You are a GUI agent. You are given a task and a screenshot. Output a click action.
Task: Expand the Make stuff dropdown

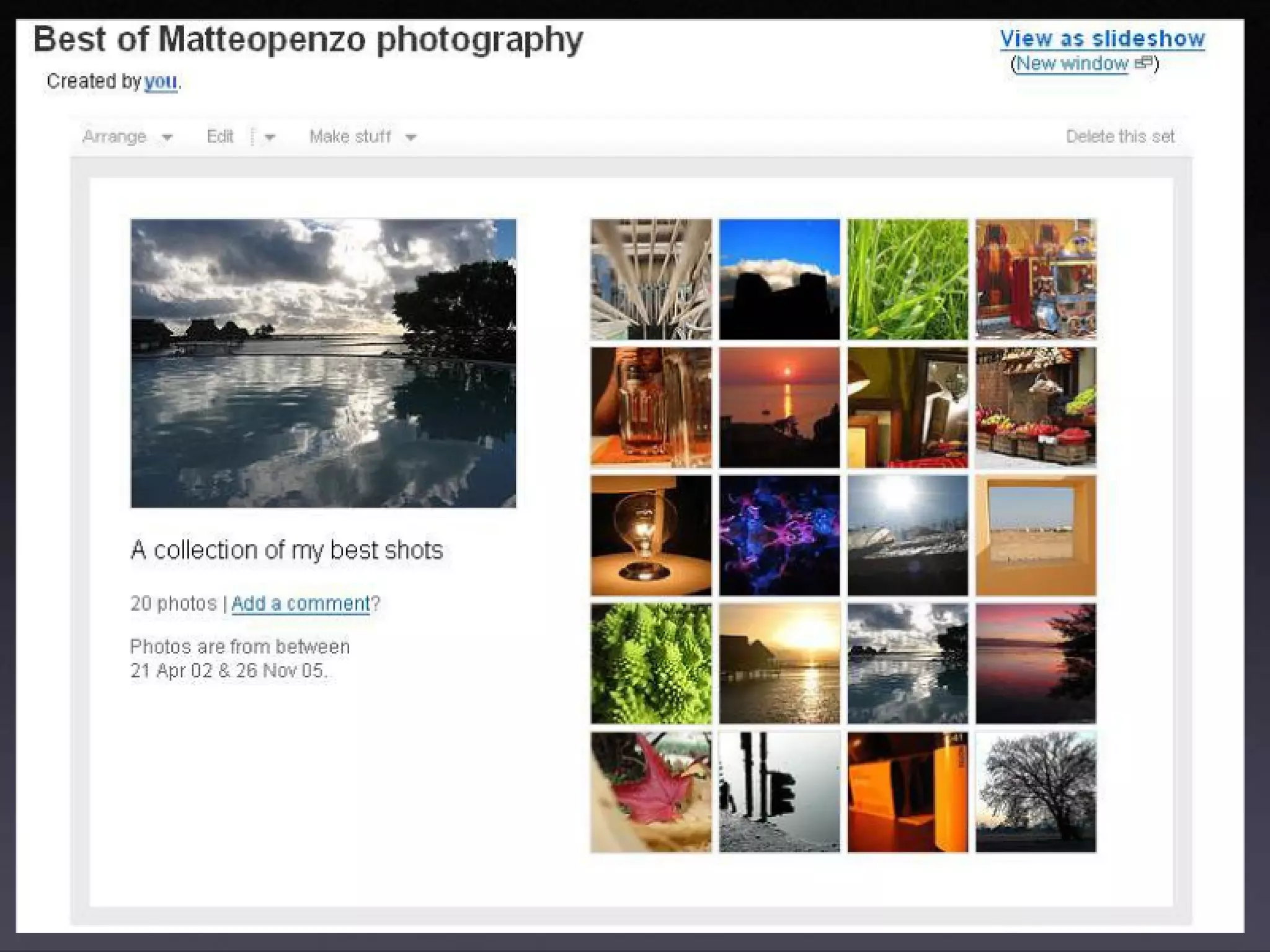tap(411, 138)
